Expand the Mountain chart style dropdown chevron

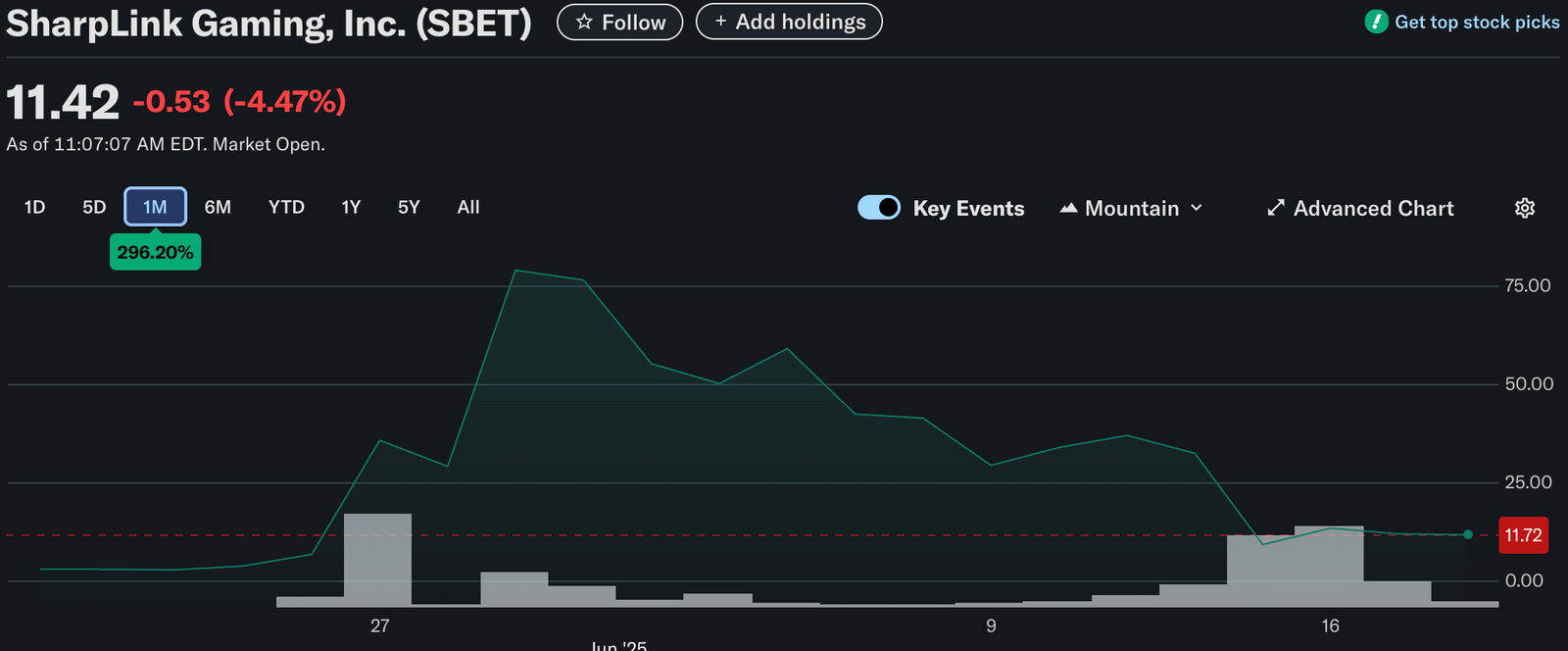1197,208
